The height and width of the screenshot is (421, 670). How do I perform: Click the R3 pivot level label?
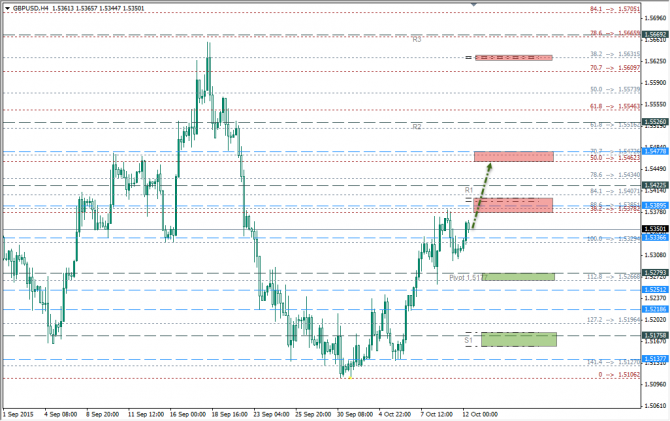tap(416, 39)
